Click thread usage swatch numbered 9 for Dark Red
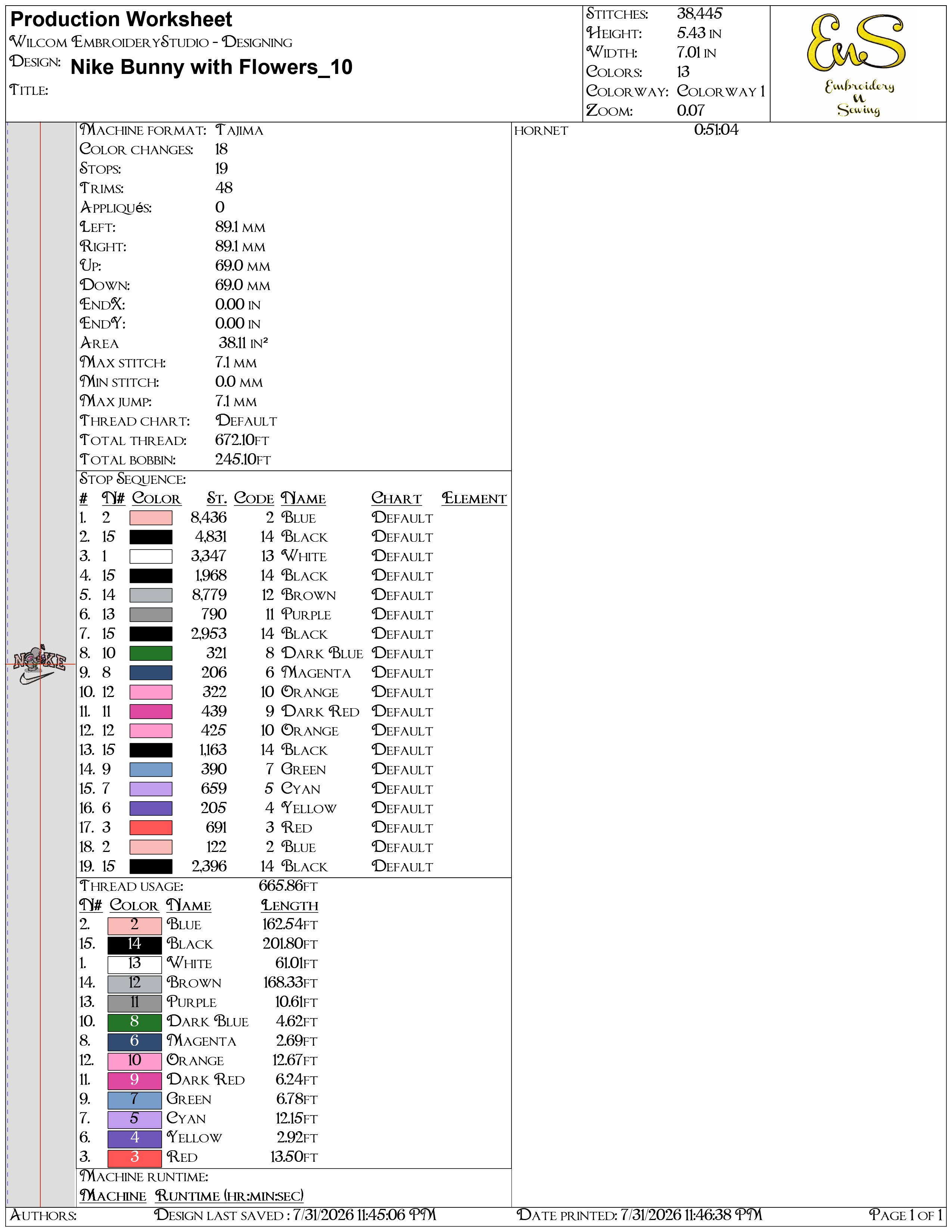Image resolution: width=952 pixels, height=1232 pixels. pyautogui.click(x=135, y=1080)
